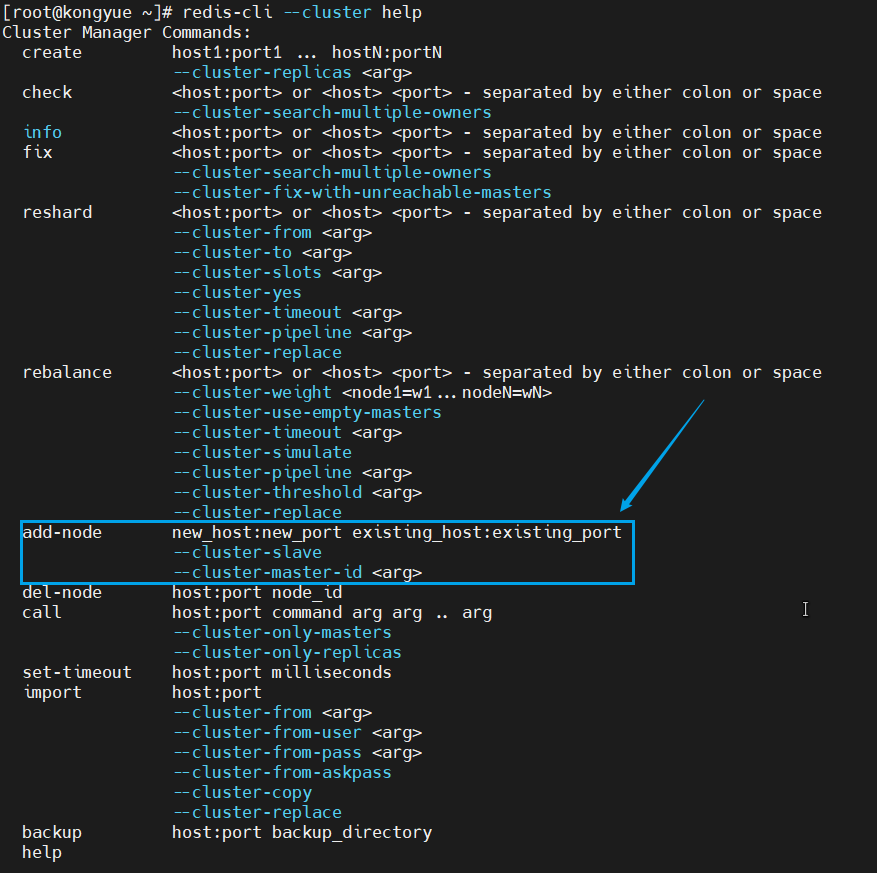This screenshot has height=873, width=877.
Task: Click '--cluster-timeout <arg>' under the rebalance command
Action: (287, 432)
